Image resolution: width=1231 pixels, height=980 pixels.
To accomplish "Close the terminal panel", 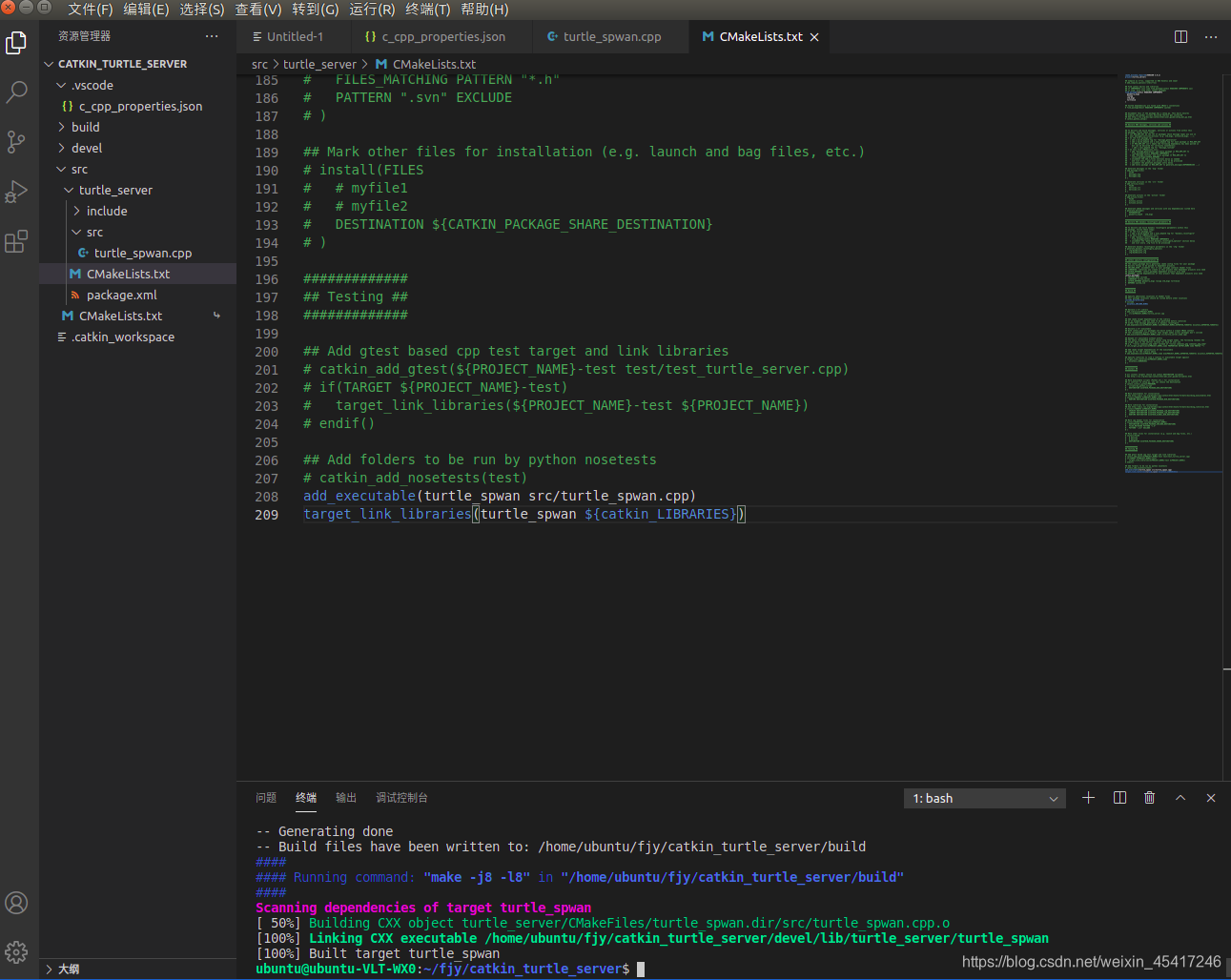I will [x=1211, y=798].
